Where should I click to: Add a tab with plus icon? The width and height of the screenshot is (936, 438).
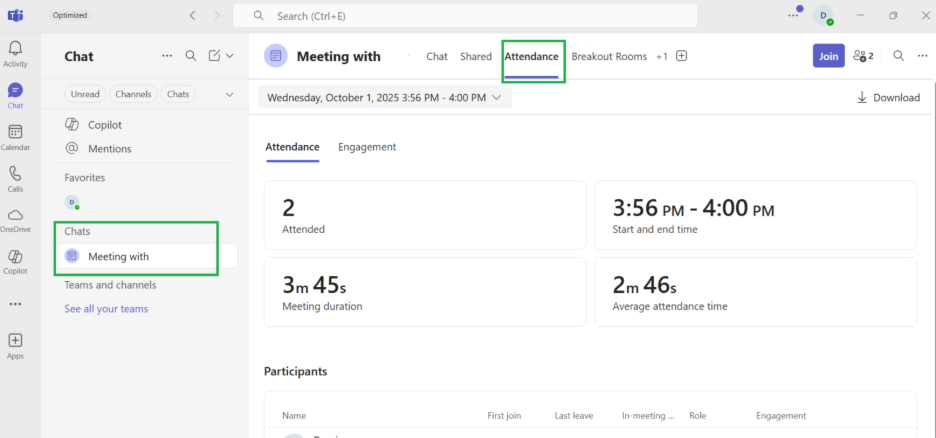coord(682,56)
